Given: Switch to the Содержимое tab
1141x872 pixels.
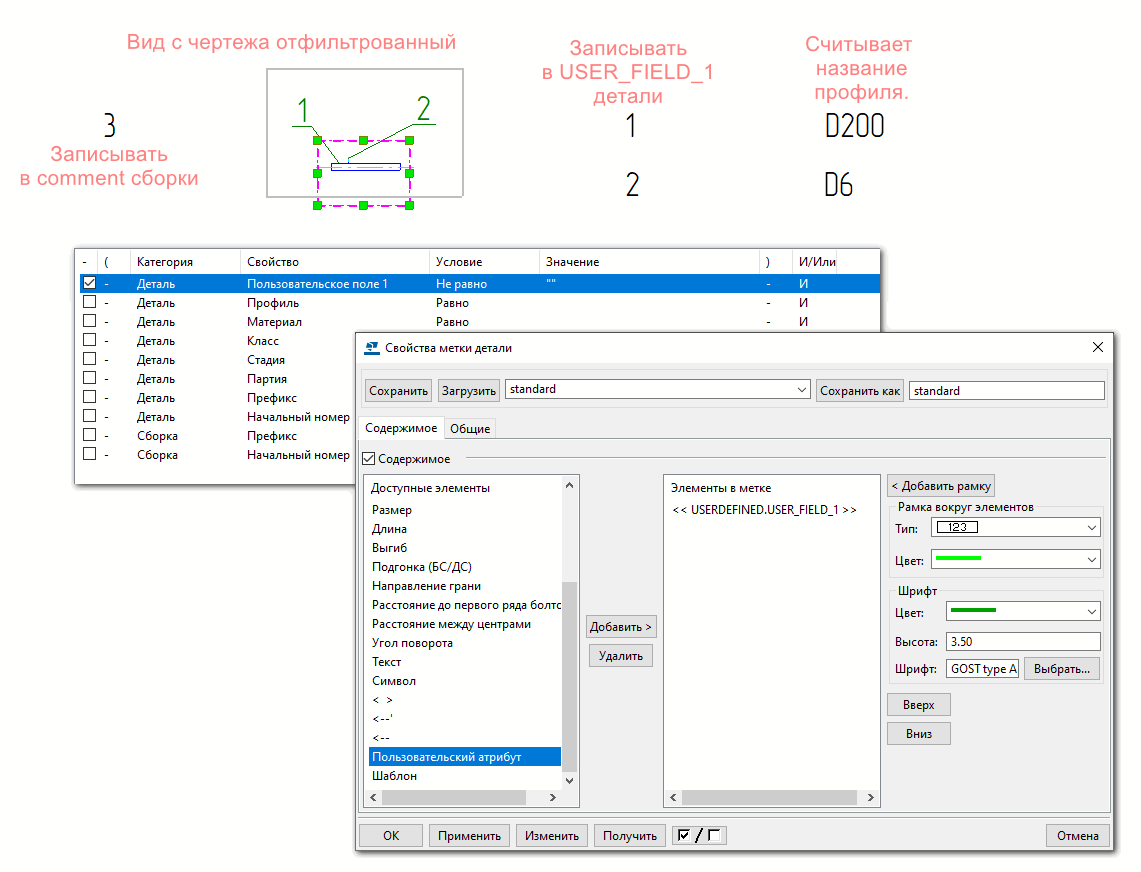Looking at the screenshot, I should click(x=401, y=428).
